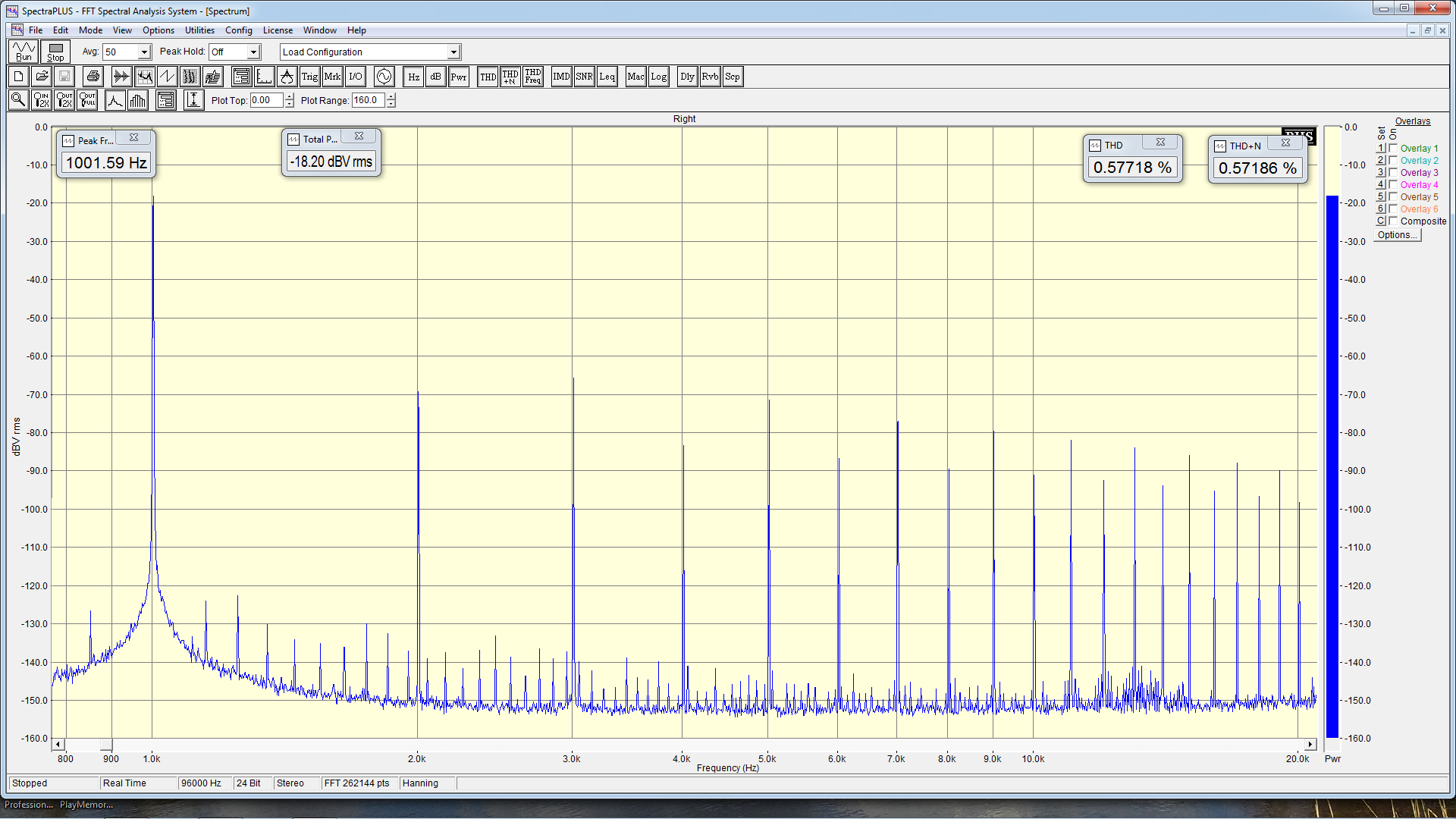Viewport: 1456px width, 819px height.
Task: Click the Plot Top value field
Action: click(266, 100)
